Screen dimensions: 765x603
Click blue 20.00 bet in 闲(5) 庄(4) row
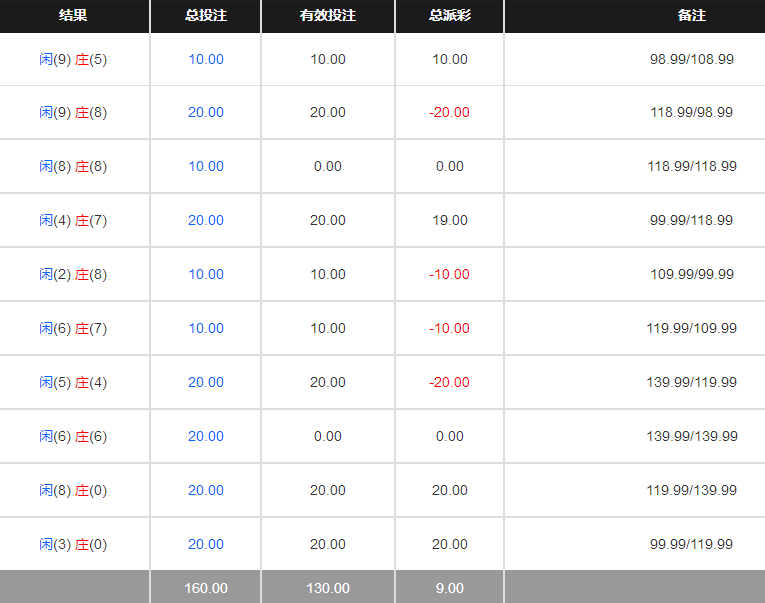click(206, 382)
